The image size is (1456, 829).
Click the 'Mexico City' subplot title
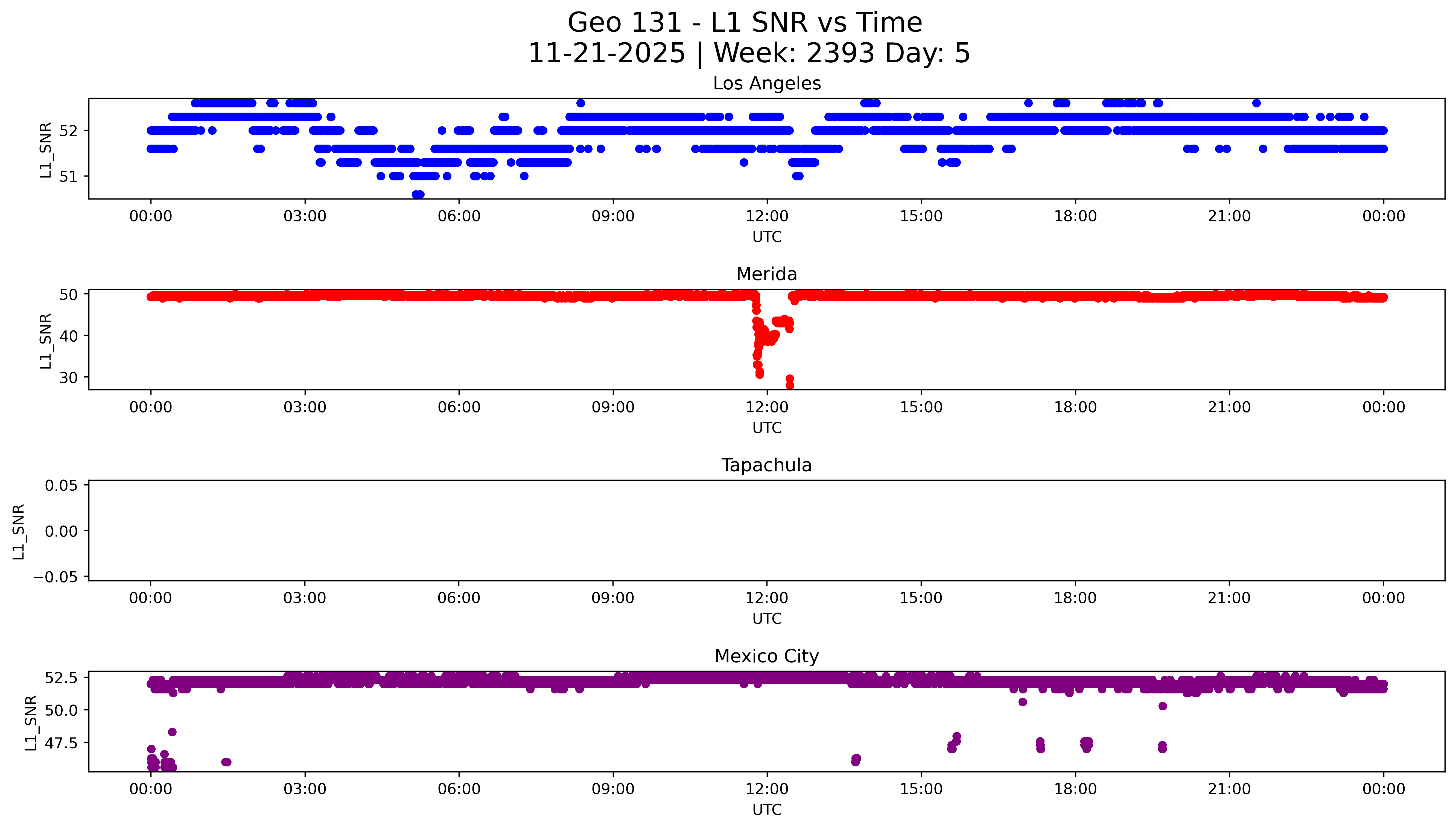pyautogui.click(x=766, y=656)
